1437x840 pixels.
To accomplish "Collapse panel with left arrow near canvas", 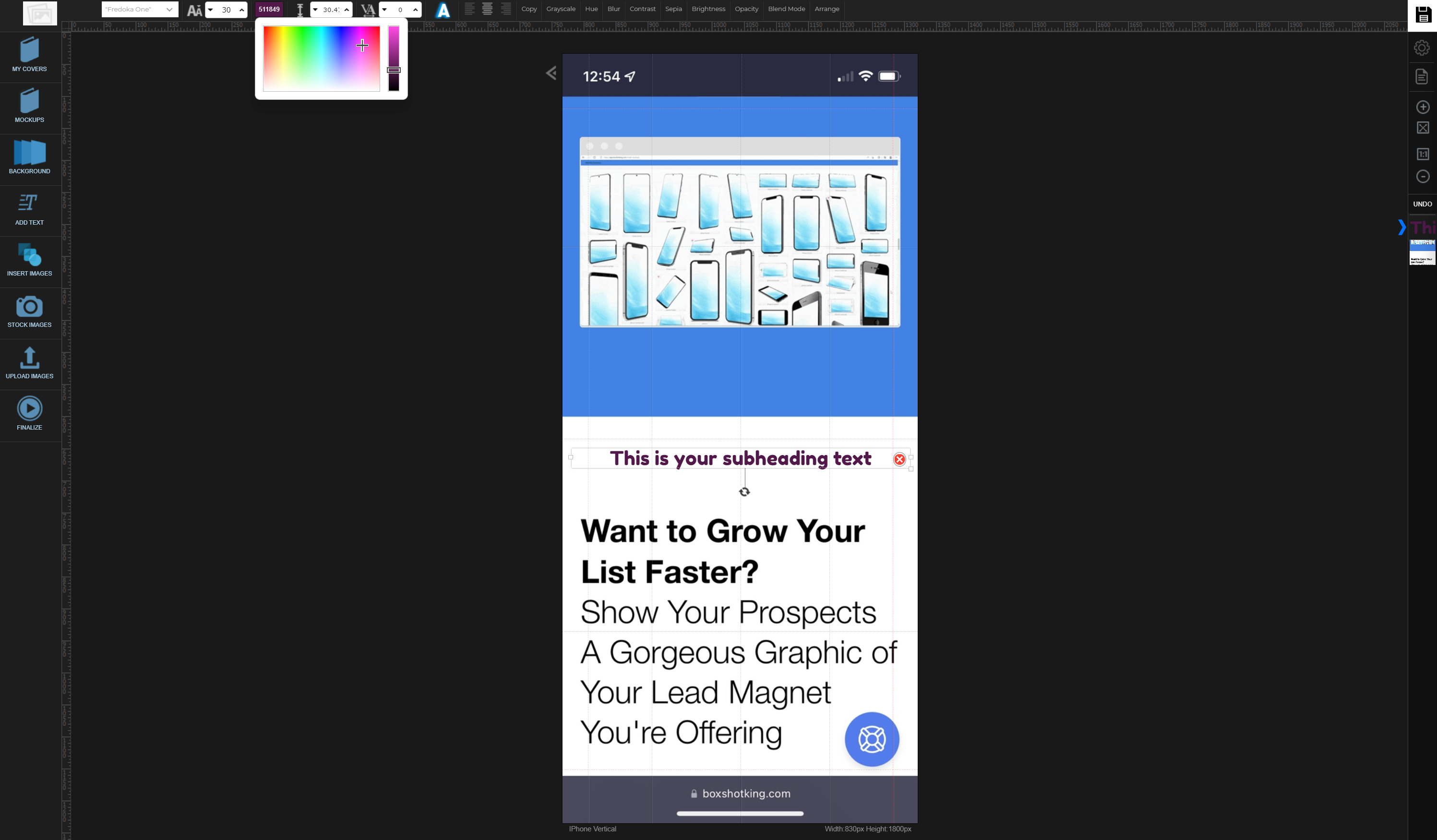I will tap(551, 73).
